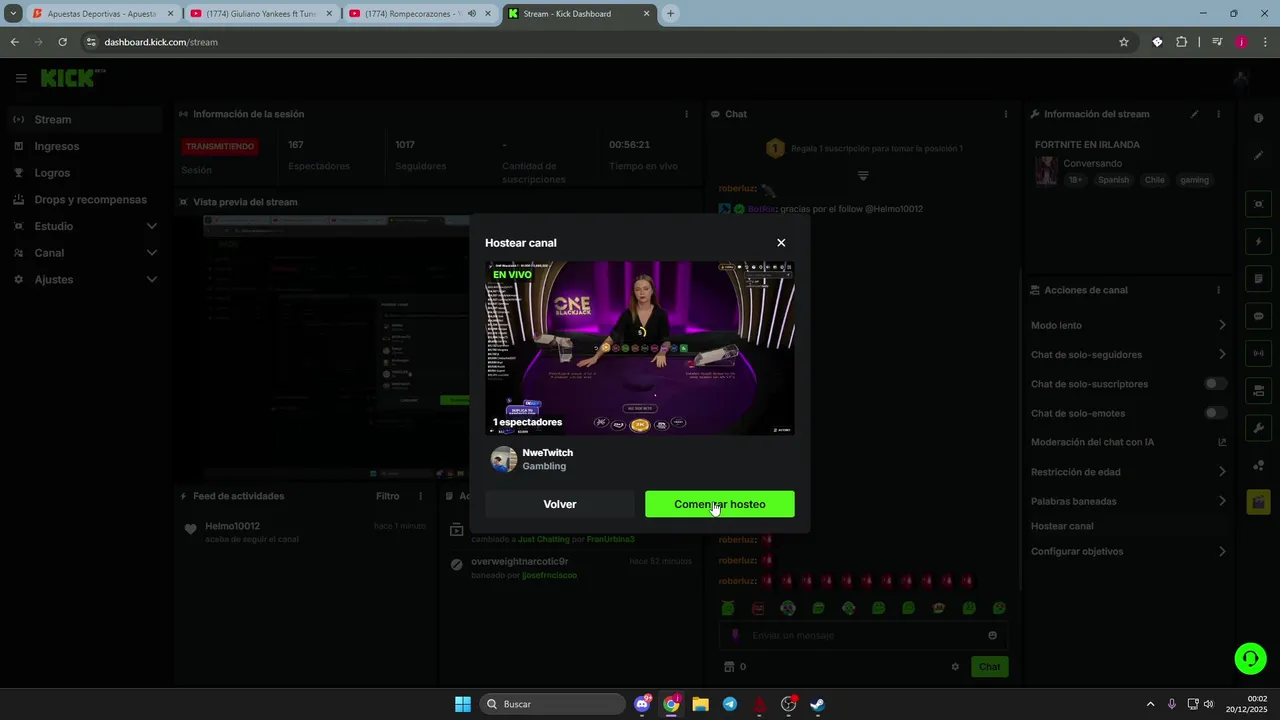Click the pencil icon in right toolbar
This screenshot has height=720, width=1280.
1258,155
